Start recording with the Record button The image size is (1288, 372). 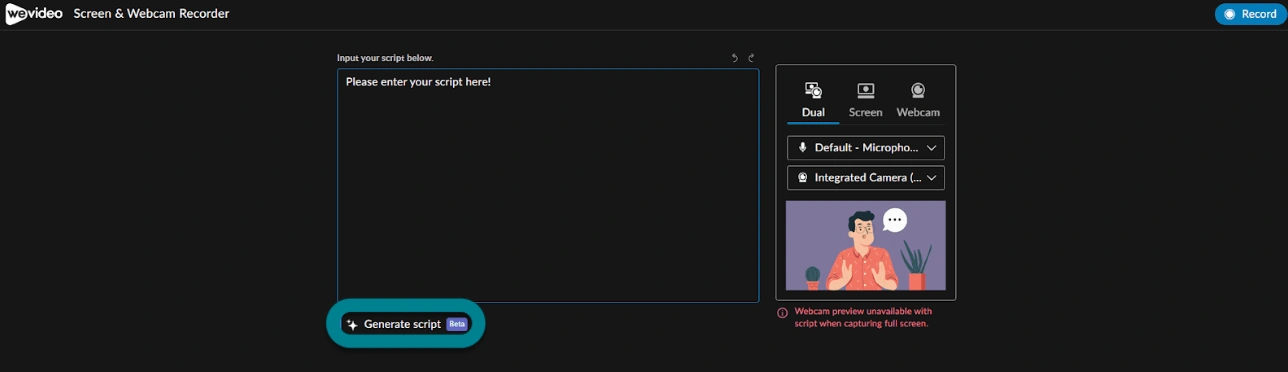(1250, 14)
